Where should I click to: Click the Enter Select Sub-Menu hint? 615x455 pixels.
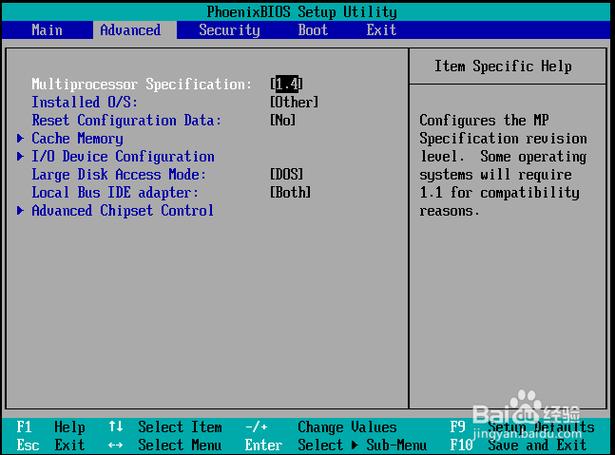pyautogui.click(x=336, y=445)
